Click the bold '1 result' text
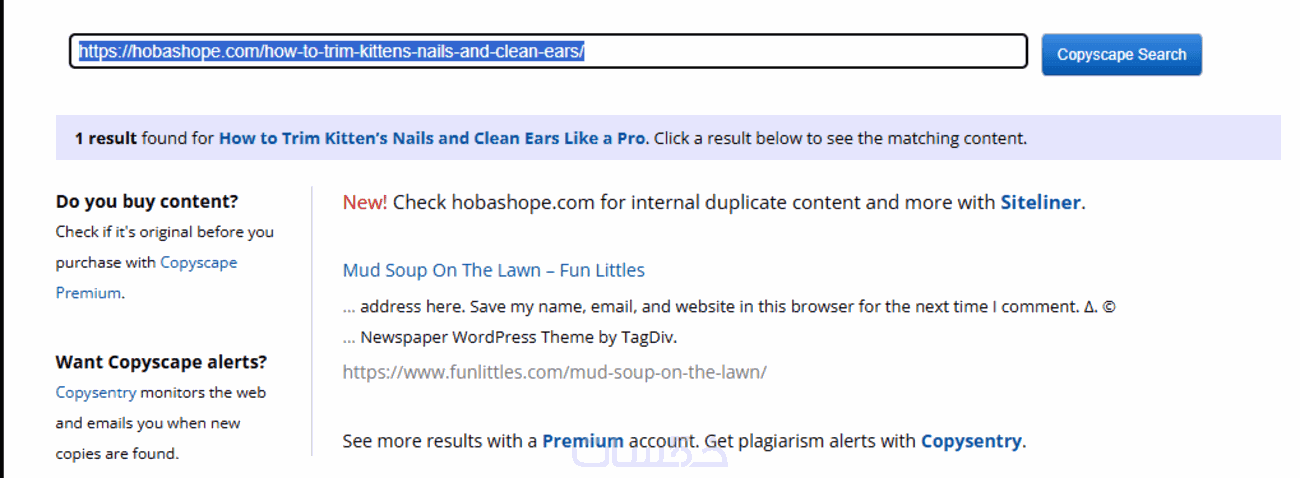This screenshot has height=478, width=1300. (105, 138)
